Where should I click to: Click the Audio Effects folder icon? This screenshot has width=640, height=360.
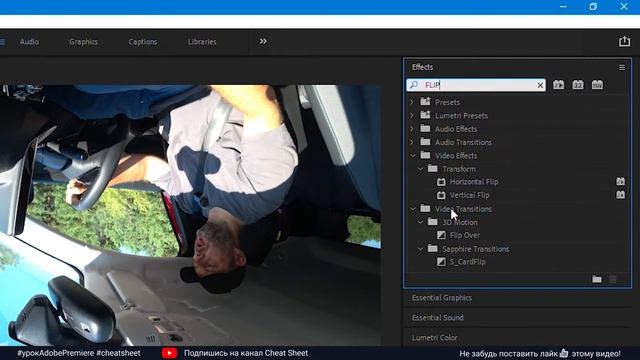425,129
